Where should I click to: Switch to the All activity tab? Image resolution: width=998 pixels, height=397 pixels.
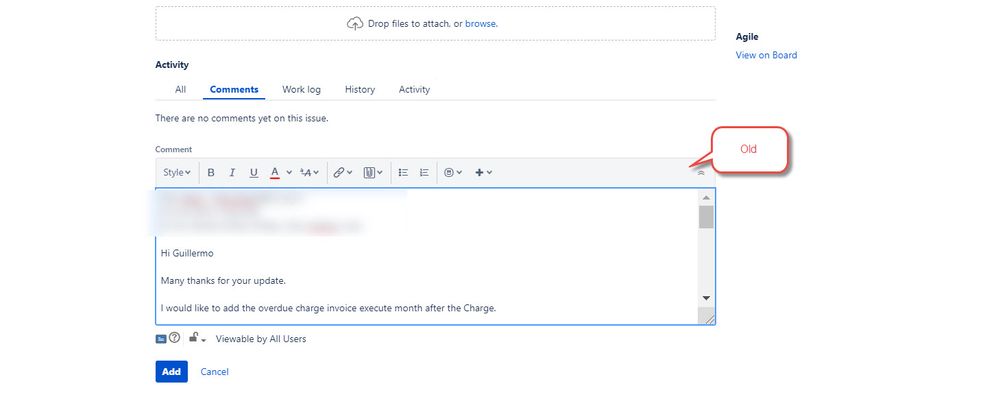(x=181, y=90)
